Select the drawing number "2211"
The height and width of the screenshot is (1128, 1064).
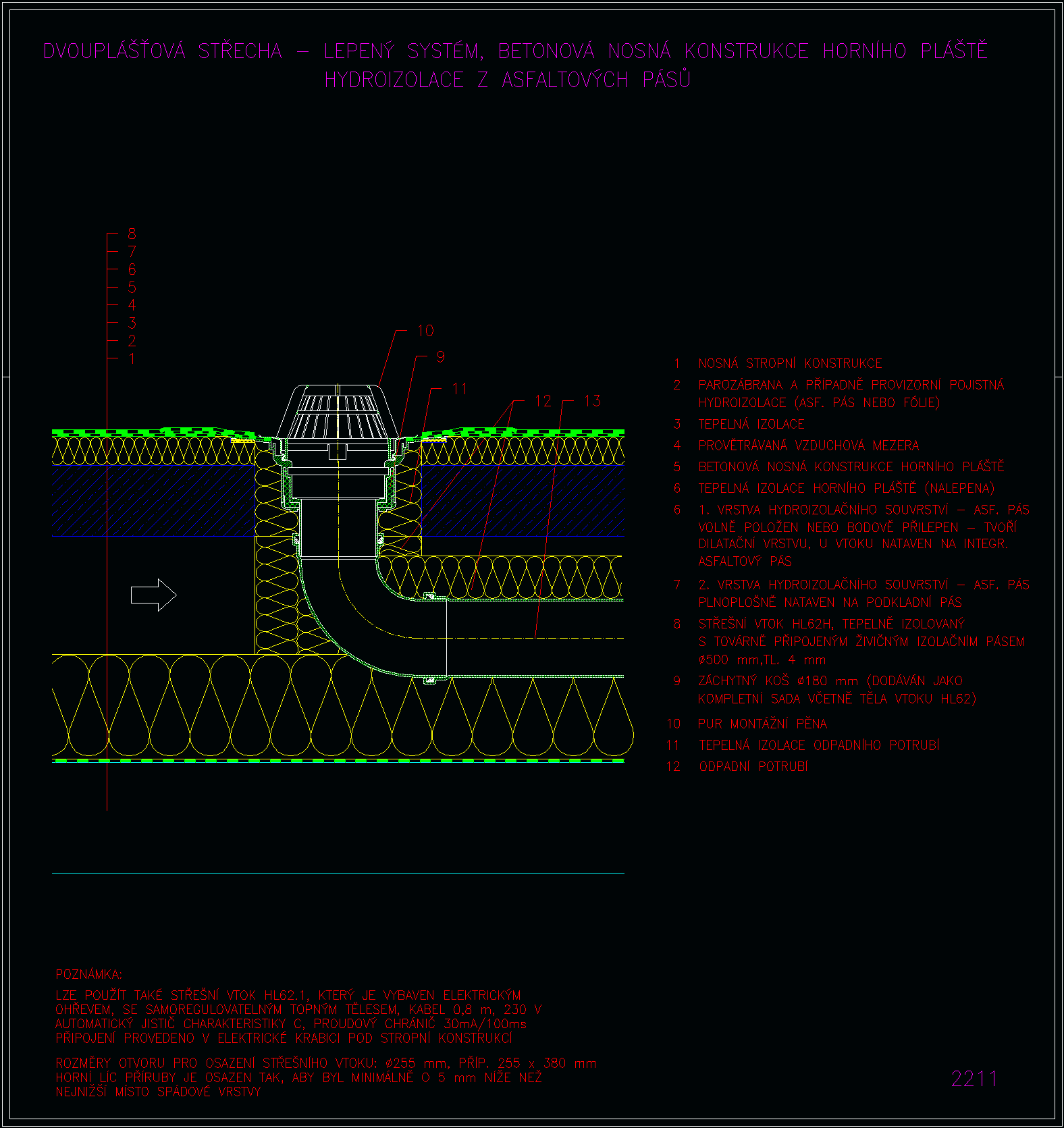point(974,1079)
